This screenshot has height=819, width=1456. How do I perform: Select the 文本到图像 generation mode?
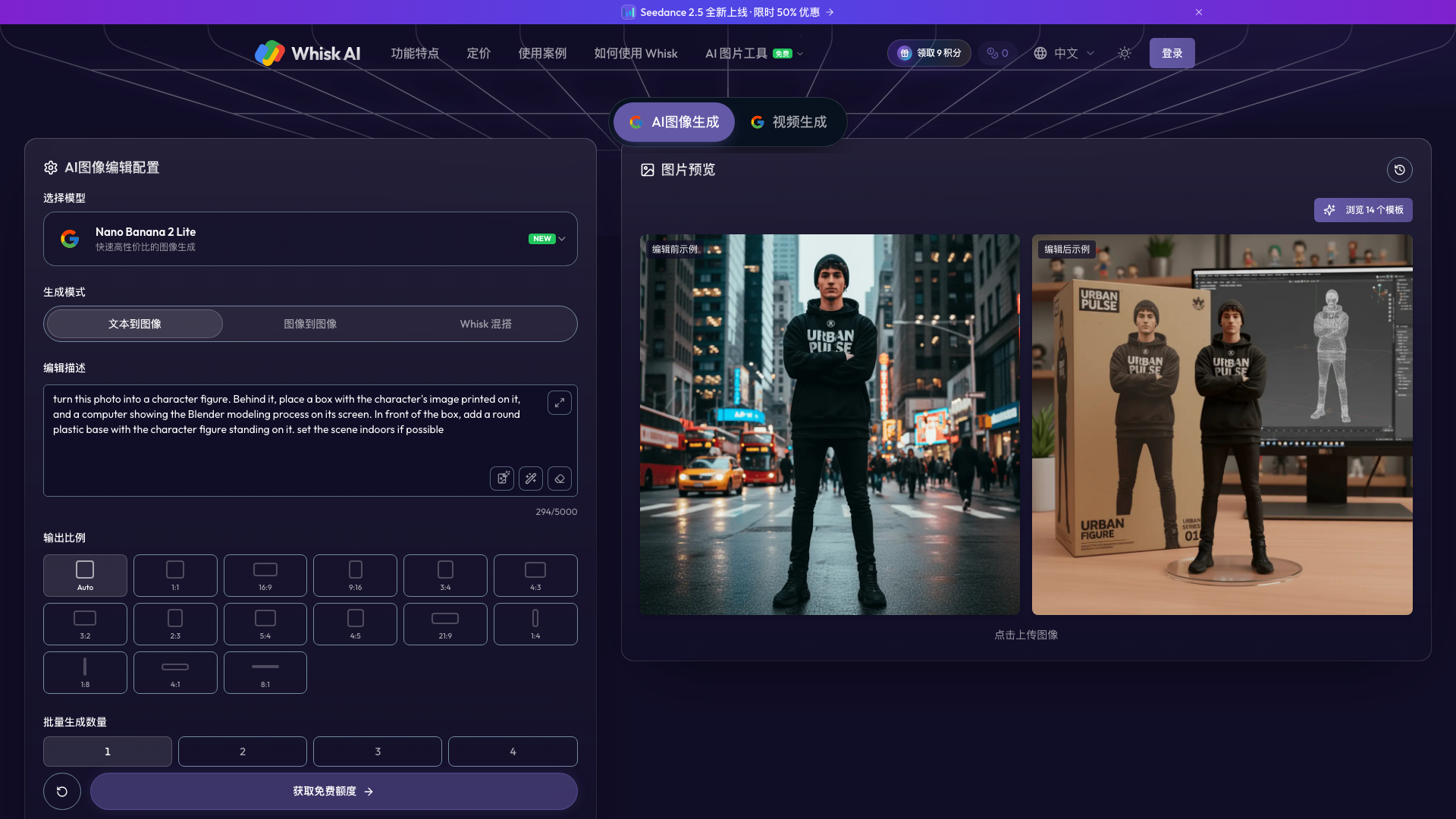135,324
